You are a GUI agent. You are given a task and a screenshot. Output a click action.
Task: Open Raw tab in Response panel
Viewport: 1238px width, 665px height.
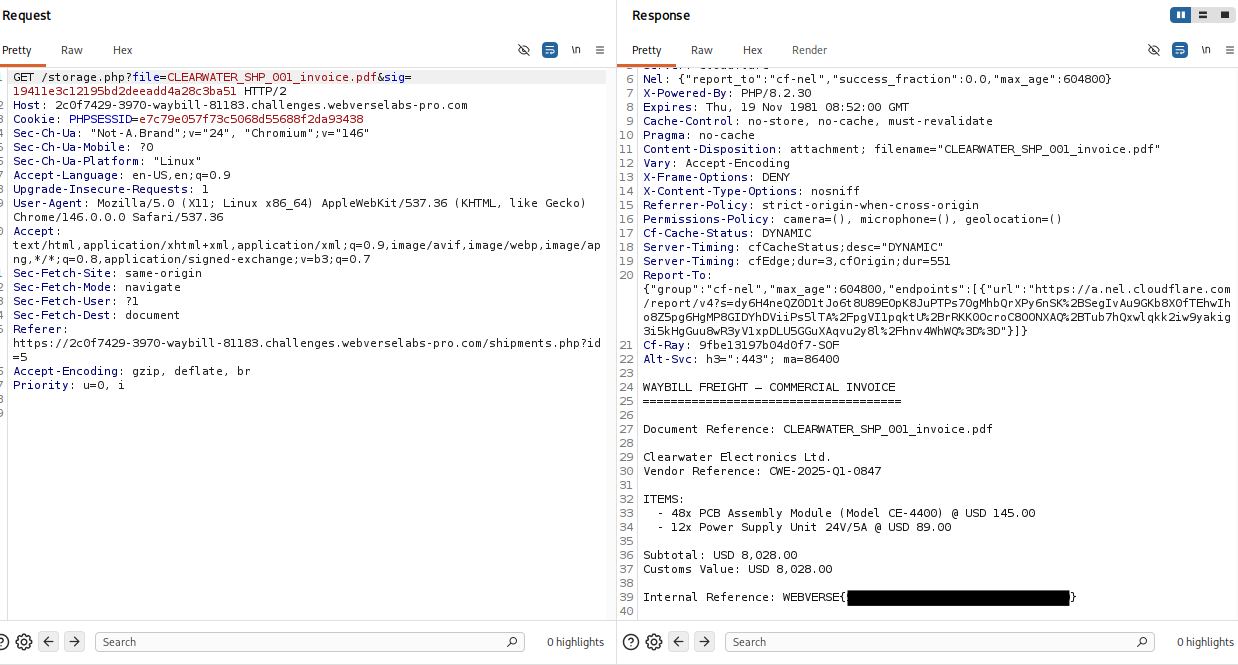tap(702, 50)
